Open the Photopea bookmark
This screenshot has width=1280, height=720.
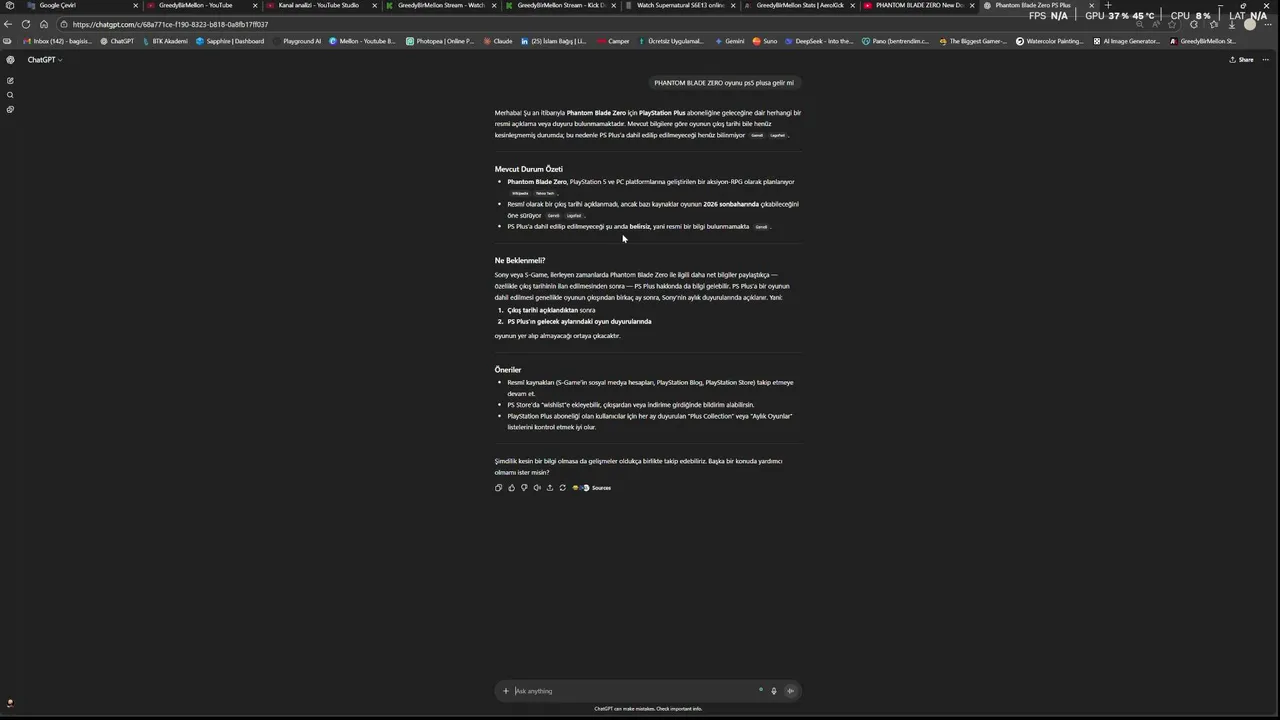click(x=440, y=41)
